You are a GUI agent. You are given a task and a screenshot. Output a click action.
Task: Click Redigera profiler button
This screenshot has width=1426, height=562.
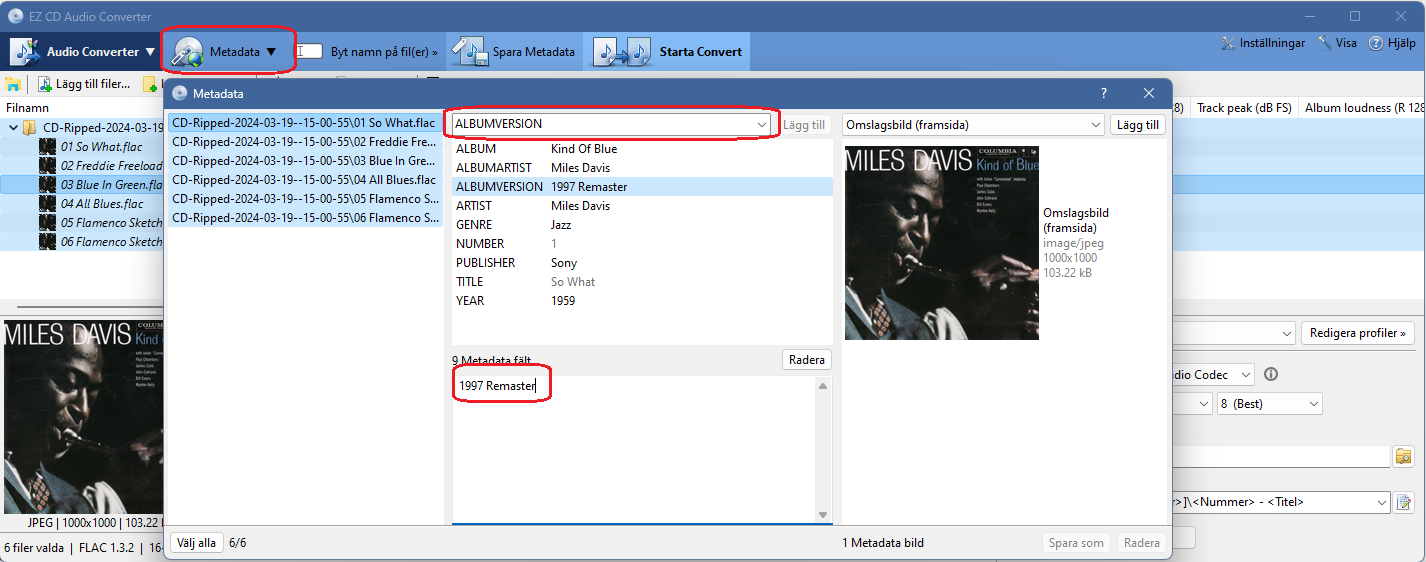point(1357,333)
